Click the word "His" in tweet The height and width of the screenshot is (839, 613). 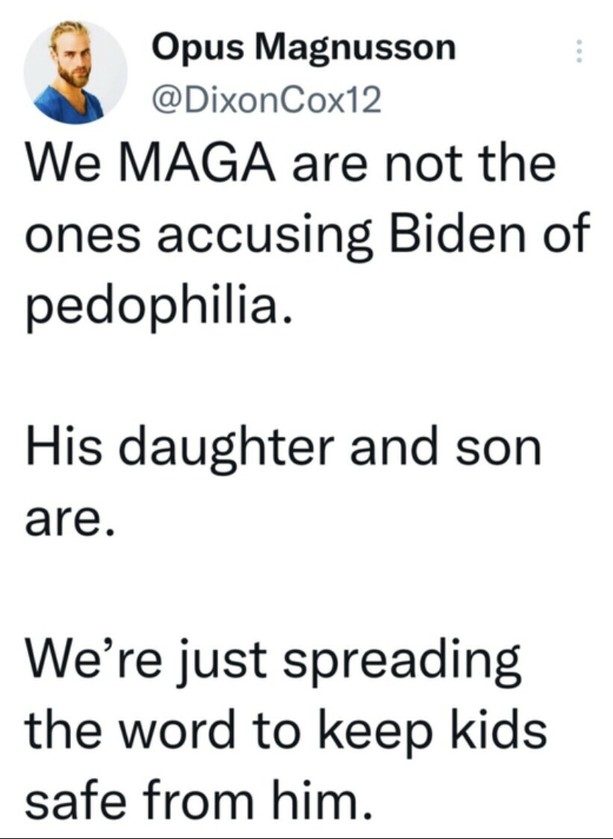[63, 446]
